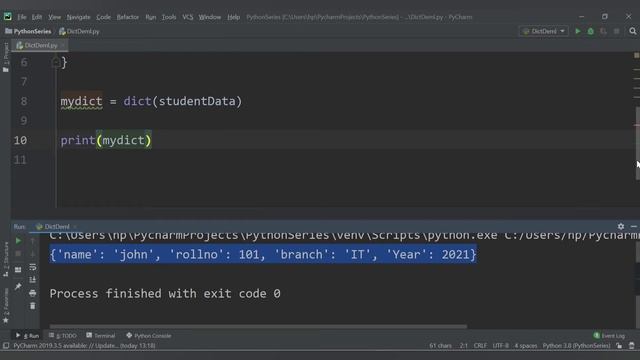640x360 pixels.
Task: Close the DictDemI.py editor tab
Action: pyautogui.click(x=62, y=45)
